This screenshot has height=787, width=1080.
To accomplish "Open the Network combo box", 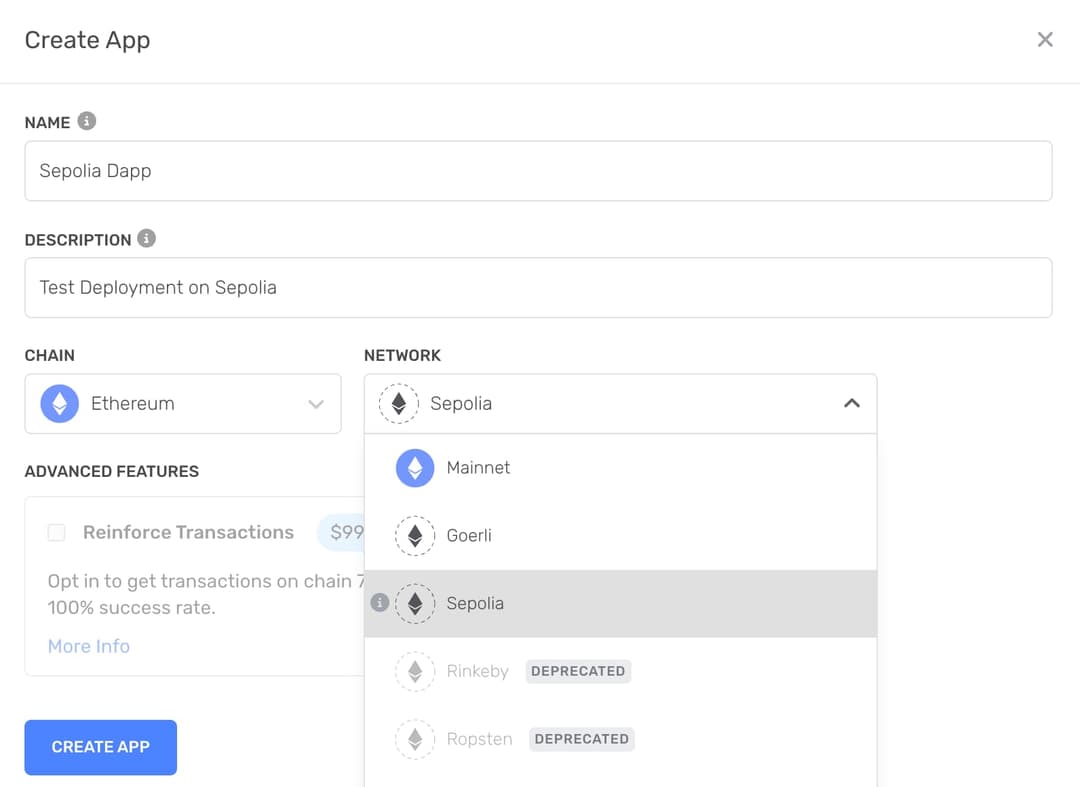I will [x=620, y=403].
